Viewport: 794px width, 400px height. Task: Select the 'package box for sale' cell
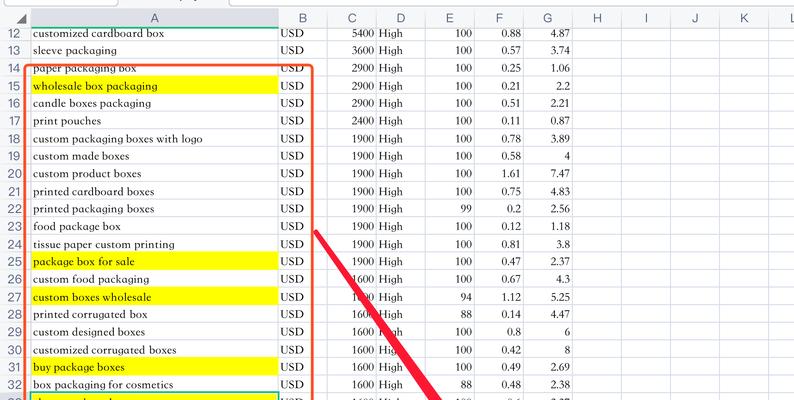click(154, 262)
